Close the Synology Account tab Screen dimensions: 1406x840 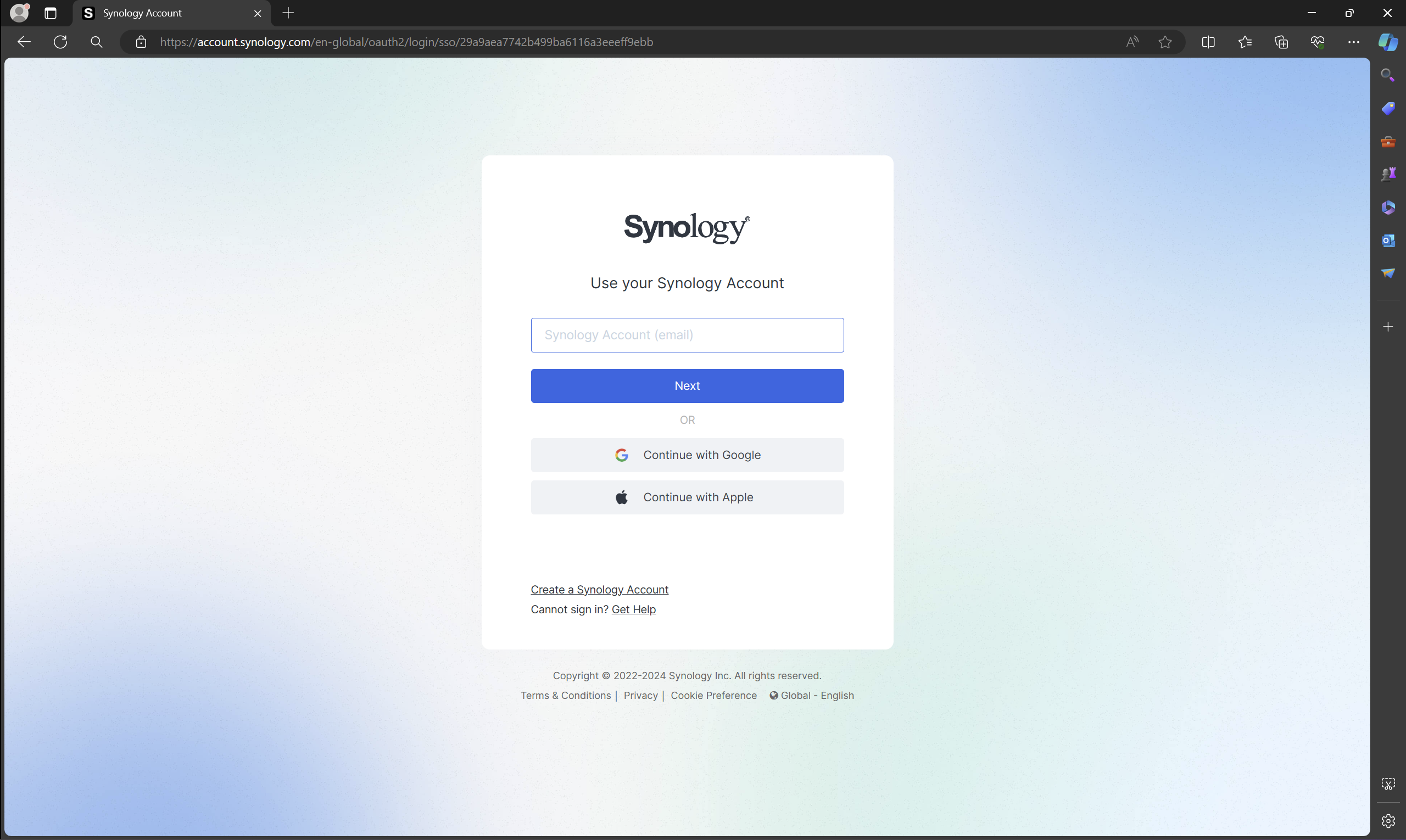click(258, 13)
